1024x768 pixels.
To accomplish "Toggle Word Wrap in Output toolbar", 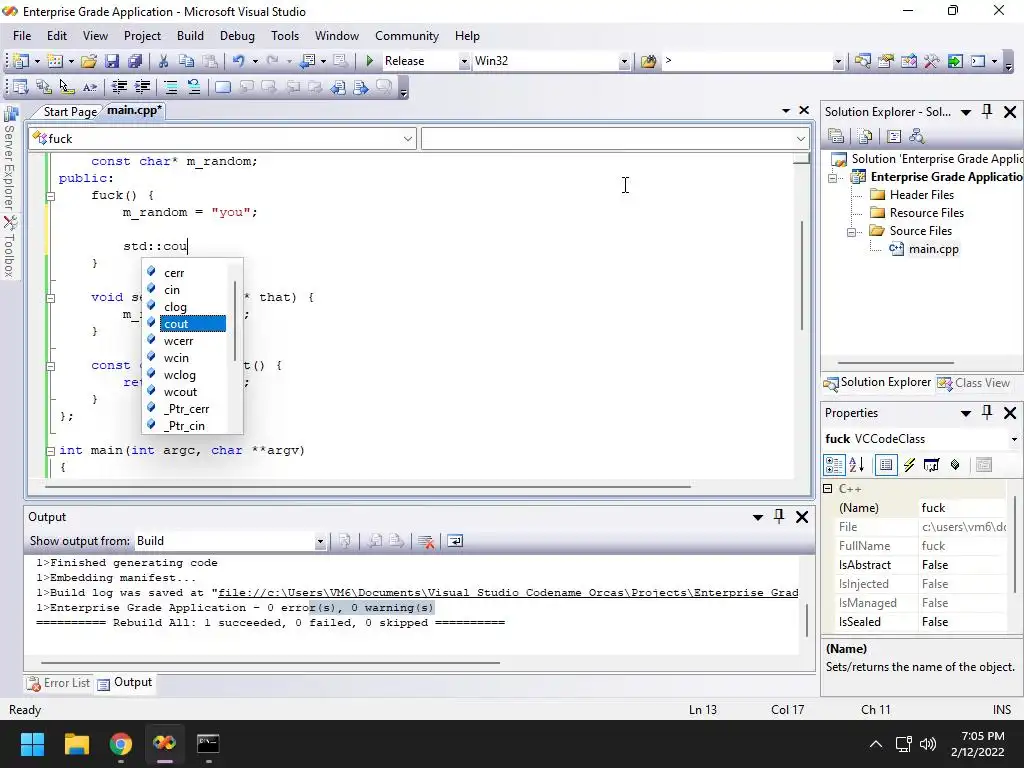I will pyautogui.click(x=455, y=541).
